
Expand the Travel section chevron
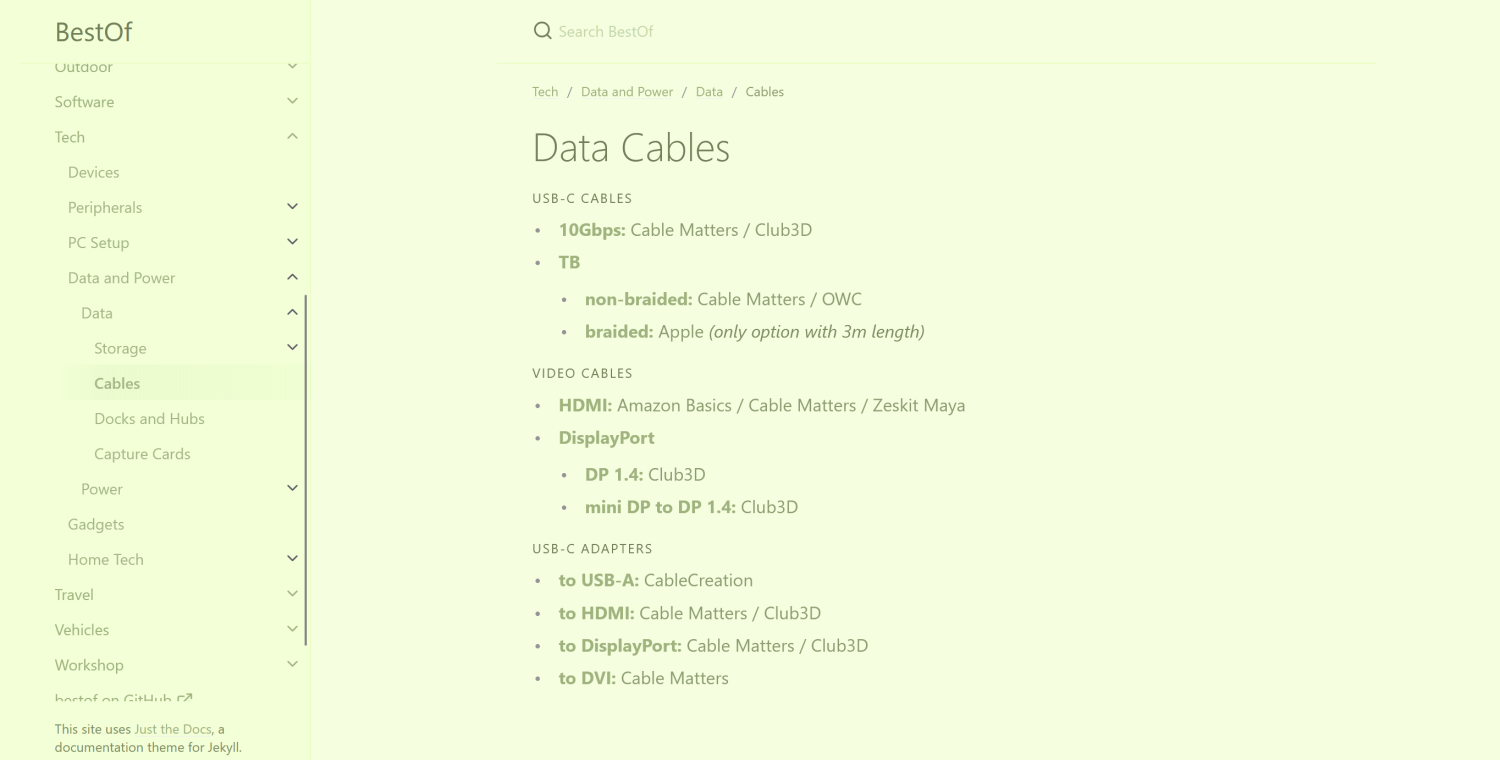(292, 594)
